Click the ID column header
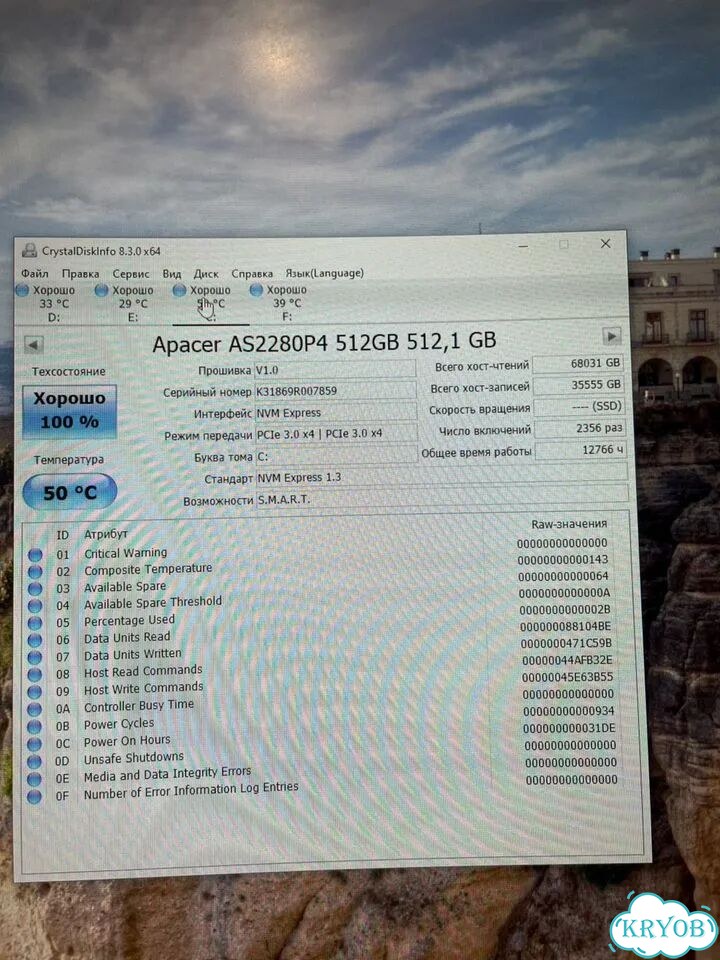The image size is (720, 960). click(x=62, y=535)
